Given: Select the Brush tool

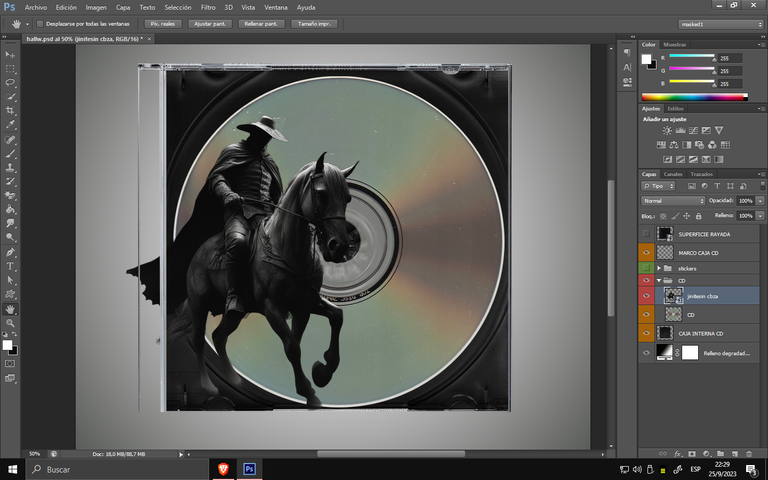Looking at the screenshot, I should coord(10,153).
